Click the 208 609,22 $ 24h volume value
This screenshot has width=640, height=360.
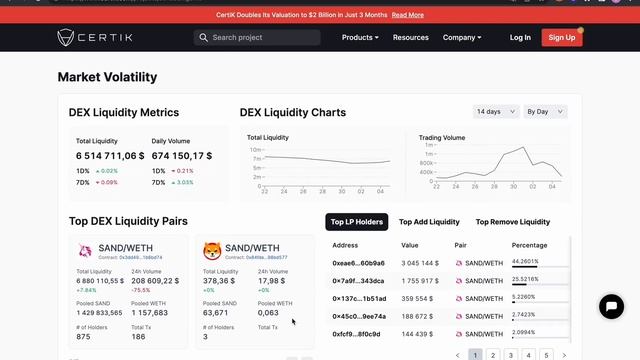[155, 281]
